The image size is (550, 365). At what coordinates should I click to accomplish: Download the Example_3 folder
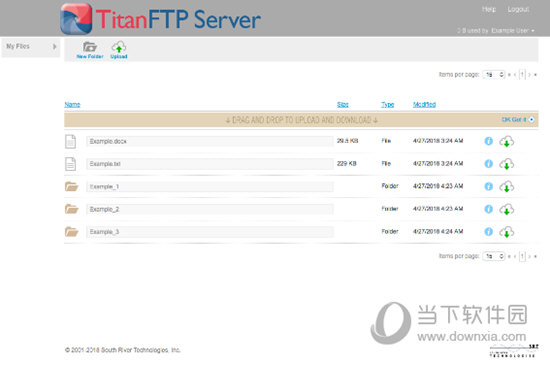[507, 232]
